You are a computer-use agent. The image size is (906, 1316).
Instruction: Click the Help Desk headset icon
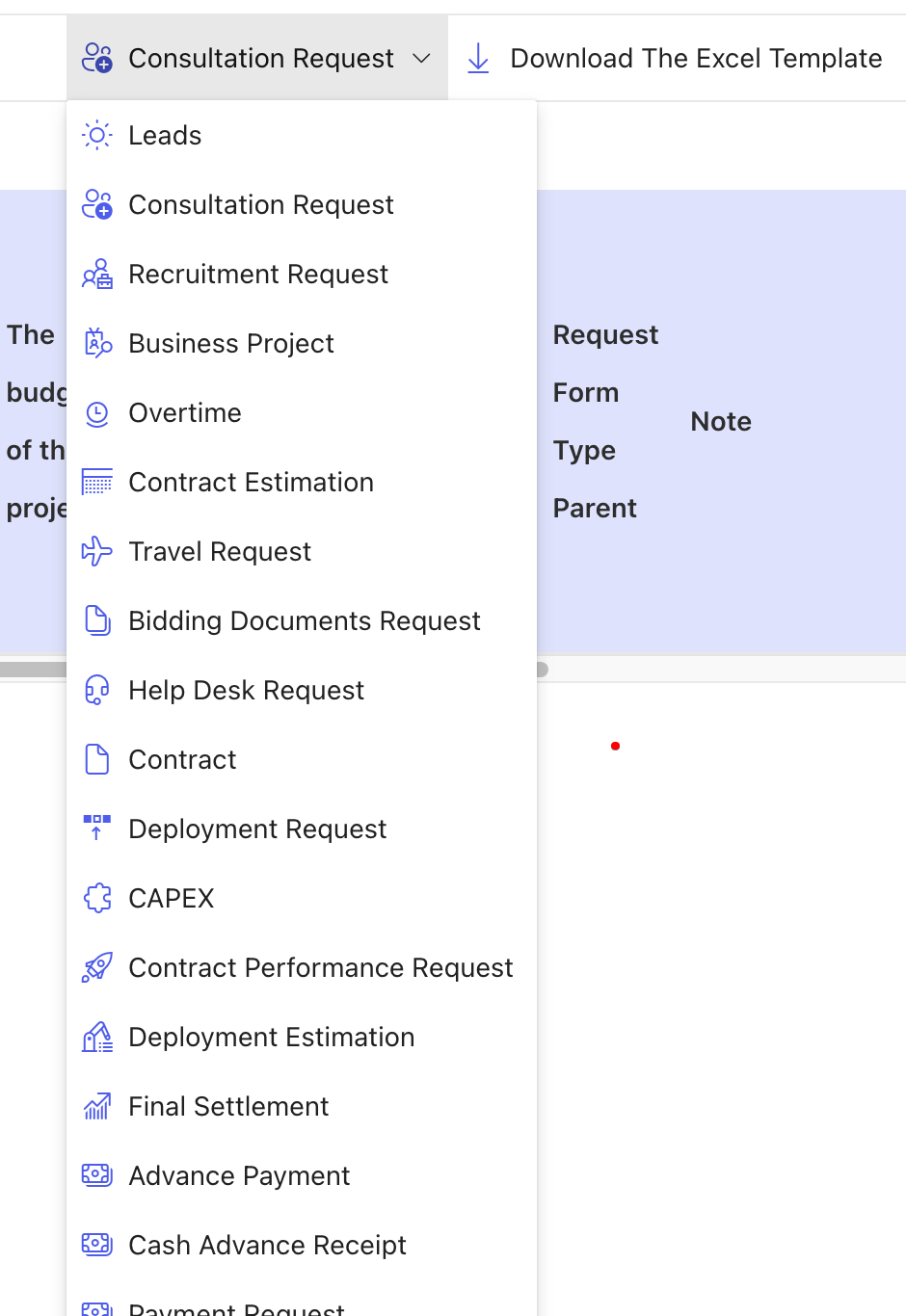(97, 691)
